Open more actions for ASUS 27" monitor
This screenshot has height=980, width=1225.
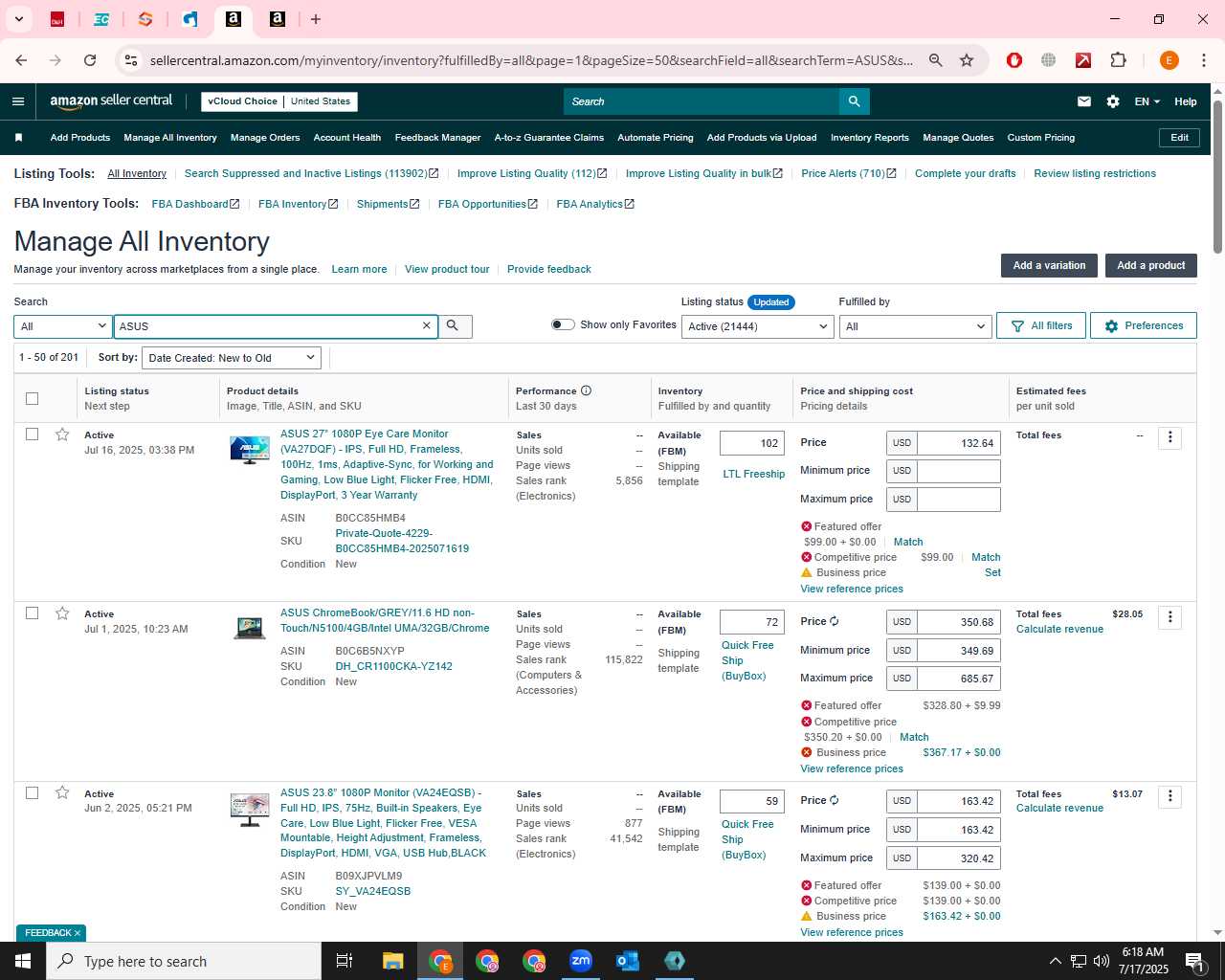pos(1169,438)
